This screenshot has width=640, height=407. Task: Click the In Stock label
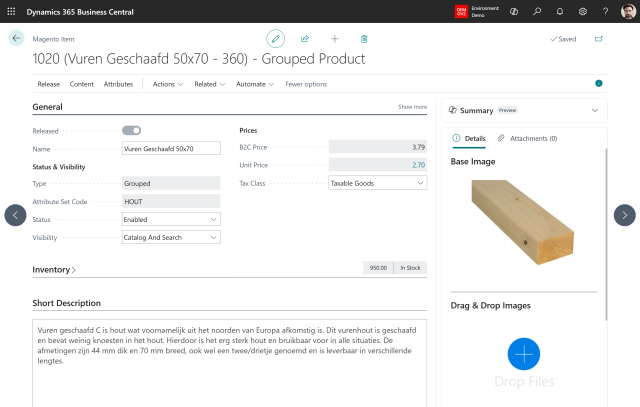click(x=410, y=268)
